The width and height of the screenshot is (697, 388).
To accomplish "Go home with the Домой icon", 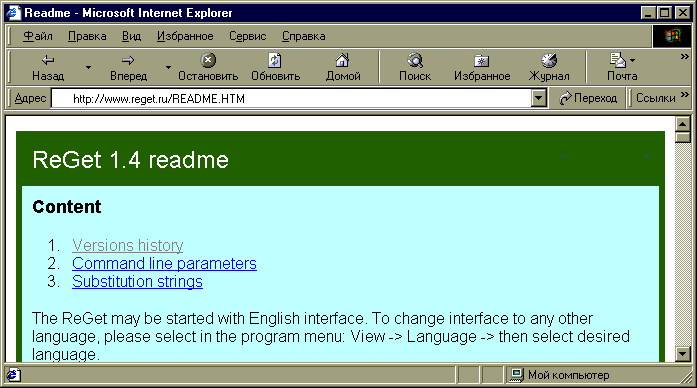I will click(342, 60).
